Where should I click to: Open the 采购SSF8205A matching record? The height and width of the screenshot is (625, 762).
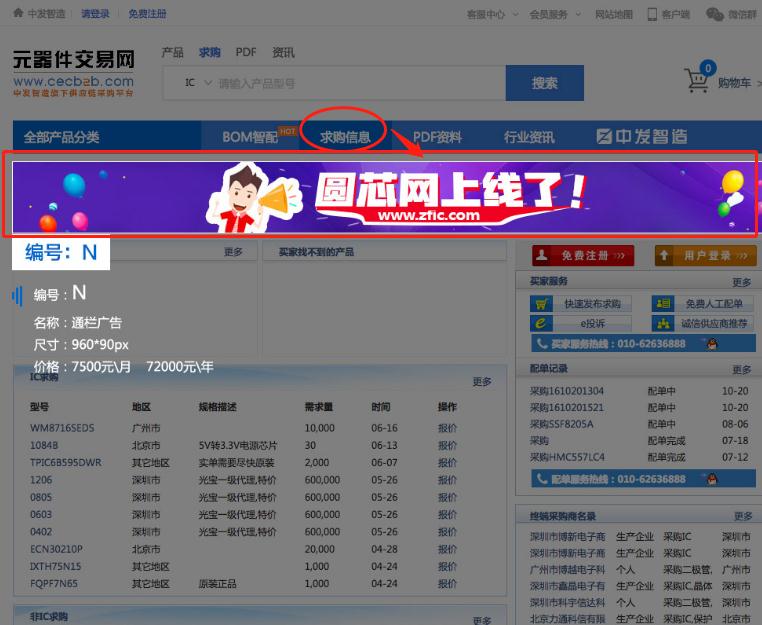tap(561, 424)
